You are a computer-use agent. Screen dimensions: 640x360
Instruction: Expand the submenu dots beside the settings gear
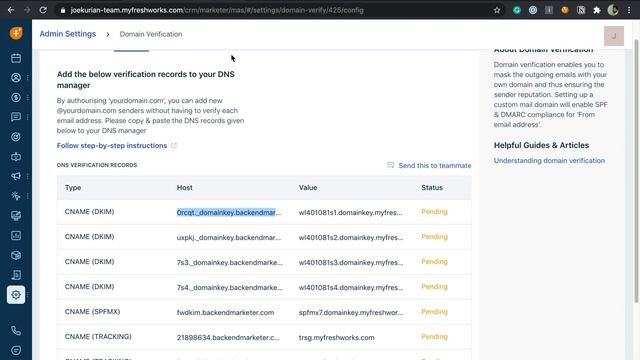[27, 295]
